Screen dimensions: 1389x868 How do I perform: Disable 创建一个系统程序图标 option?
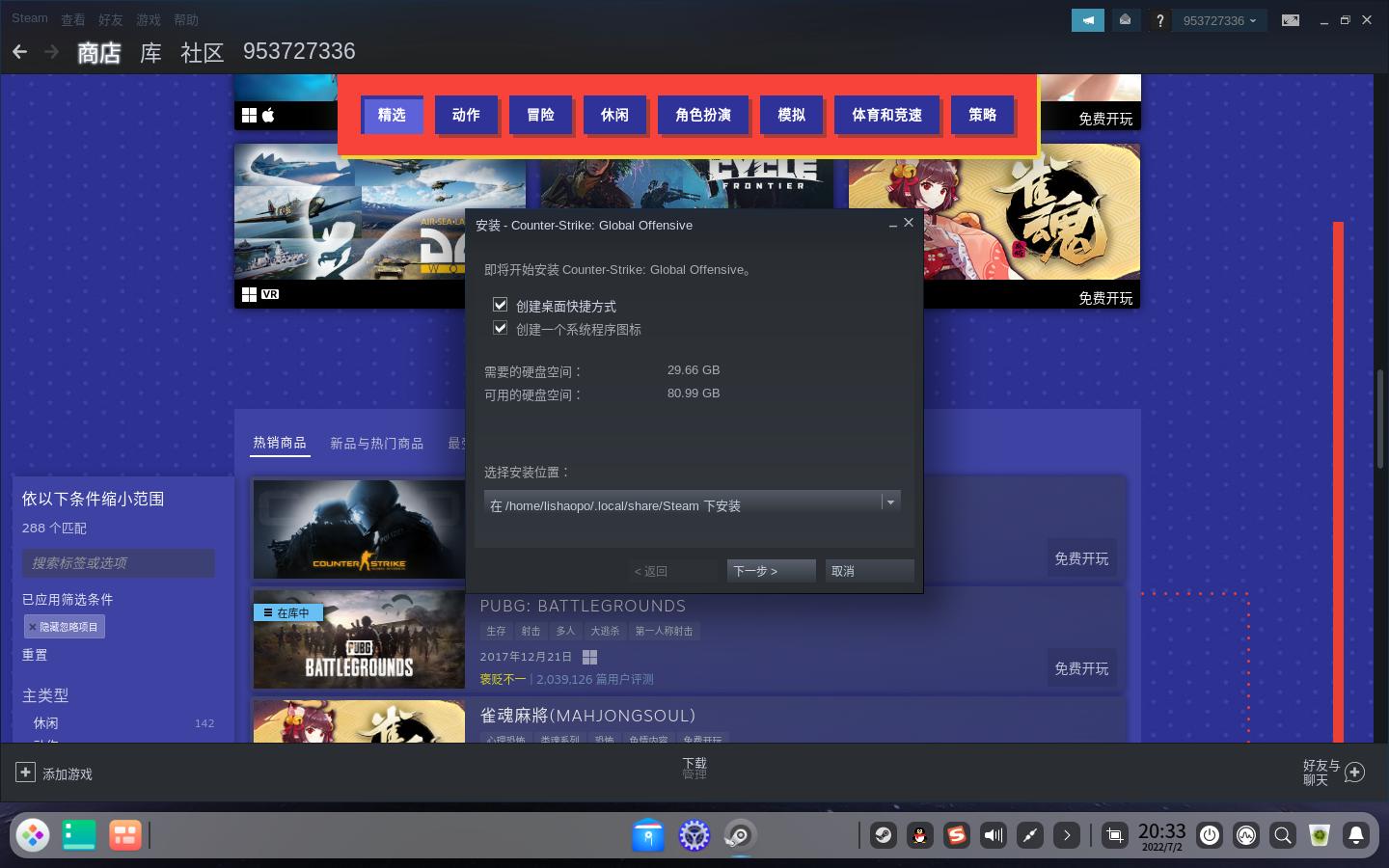click(501, 328)
